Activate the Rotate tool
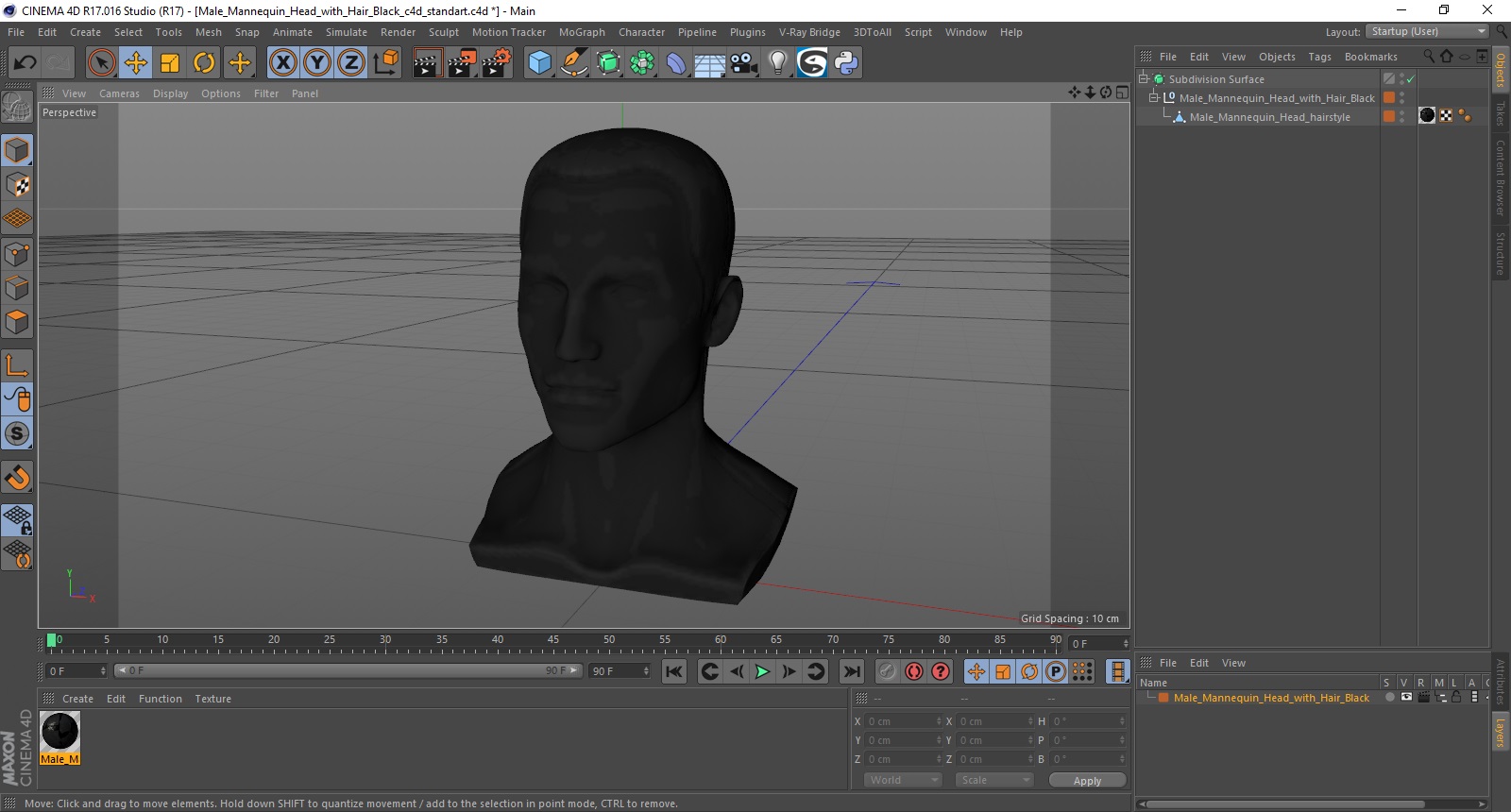Viewport: 1511px width, 812px height. coord(204,63)
